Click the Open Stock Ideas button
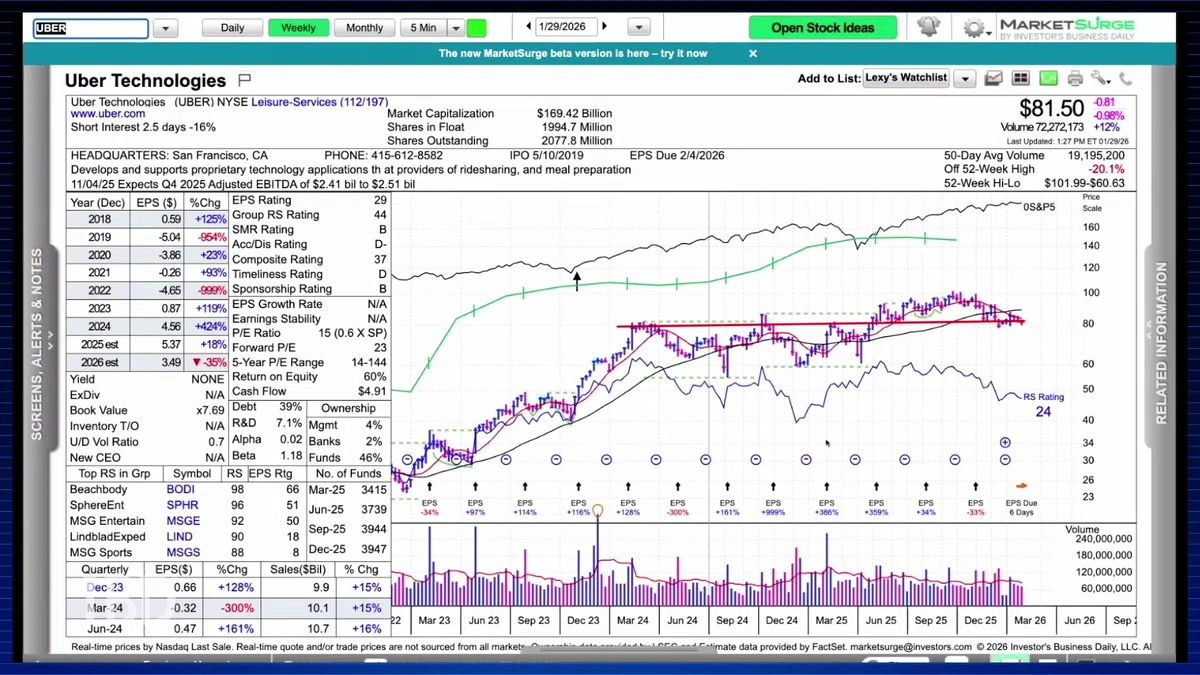This screenshot has height=675, width=1200. [823, 28]
